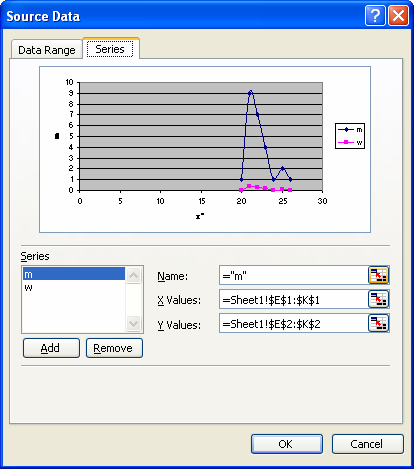Close the Source Data dialog

398,15
